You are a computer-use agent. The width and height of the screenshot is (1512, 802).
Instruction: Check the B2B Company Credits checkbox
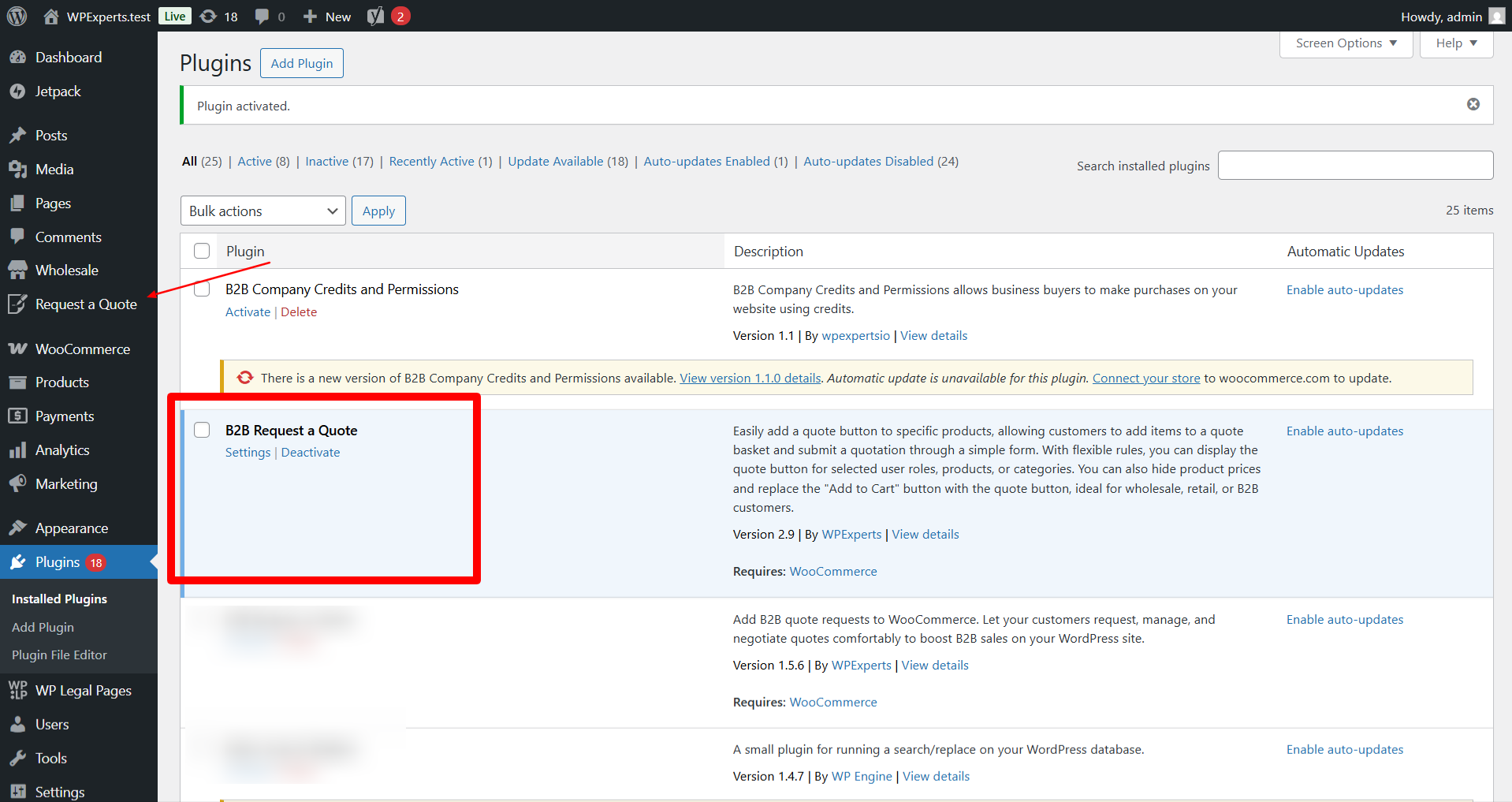click(202, 289)
